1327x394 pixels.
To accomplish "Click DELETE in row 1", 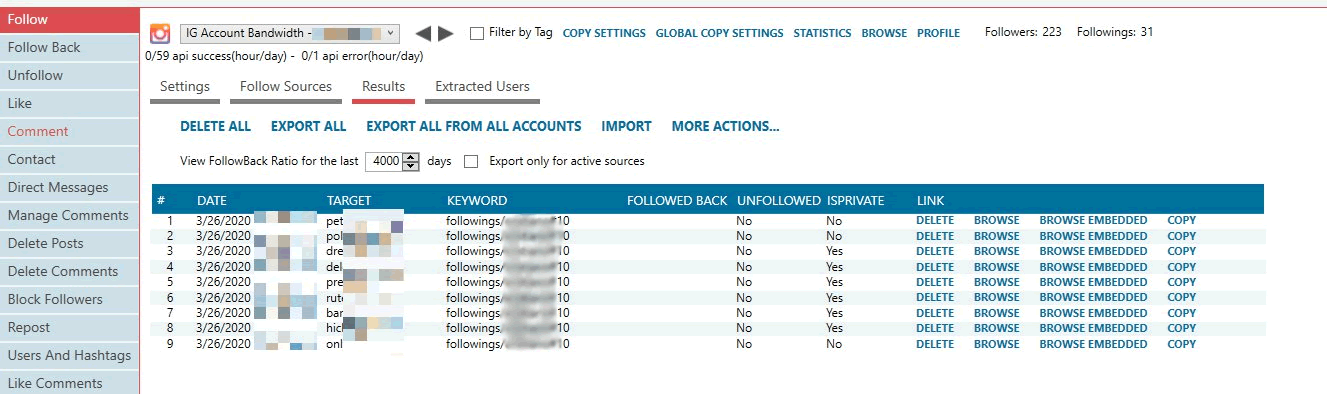I will click(x=935, y=221).
